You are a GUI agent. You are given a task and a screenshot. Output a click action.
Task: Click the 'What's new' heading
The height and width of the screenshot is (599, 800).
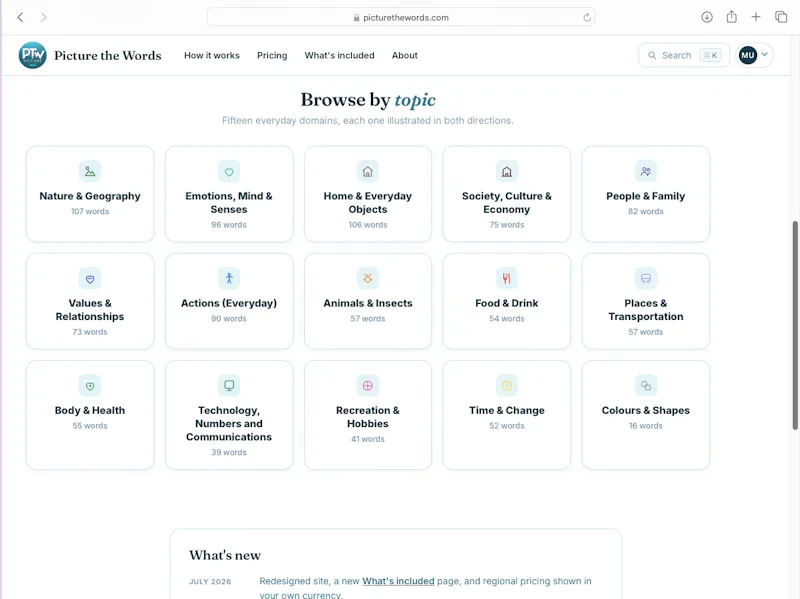pos(225,555)
